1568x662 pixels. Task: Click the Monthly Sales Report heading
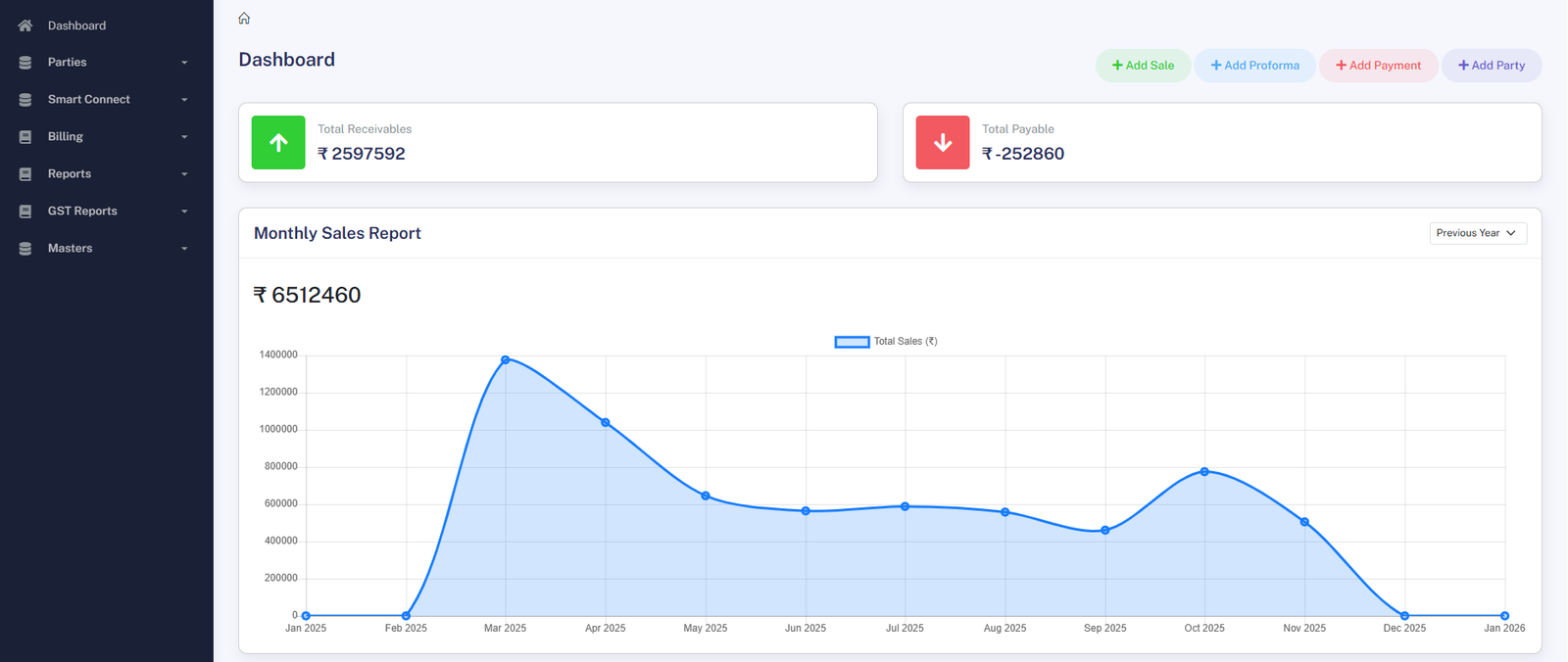[x=337, y=233]
